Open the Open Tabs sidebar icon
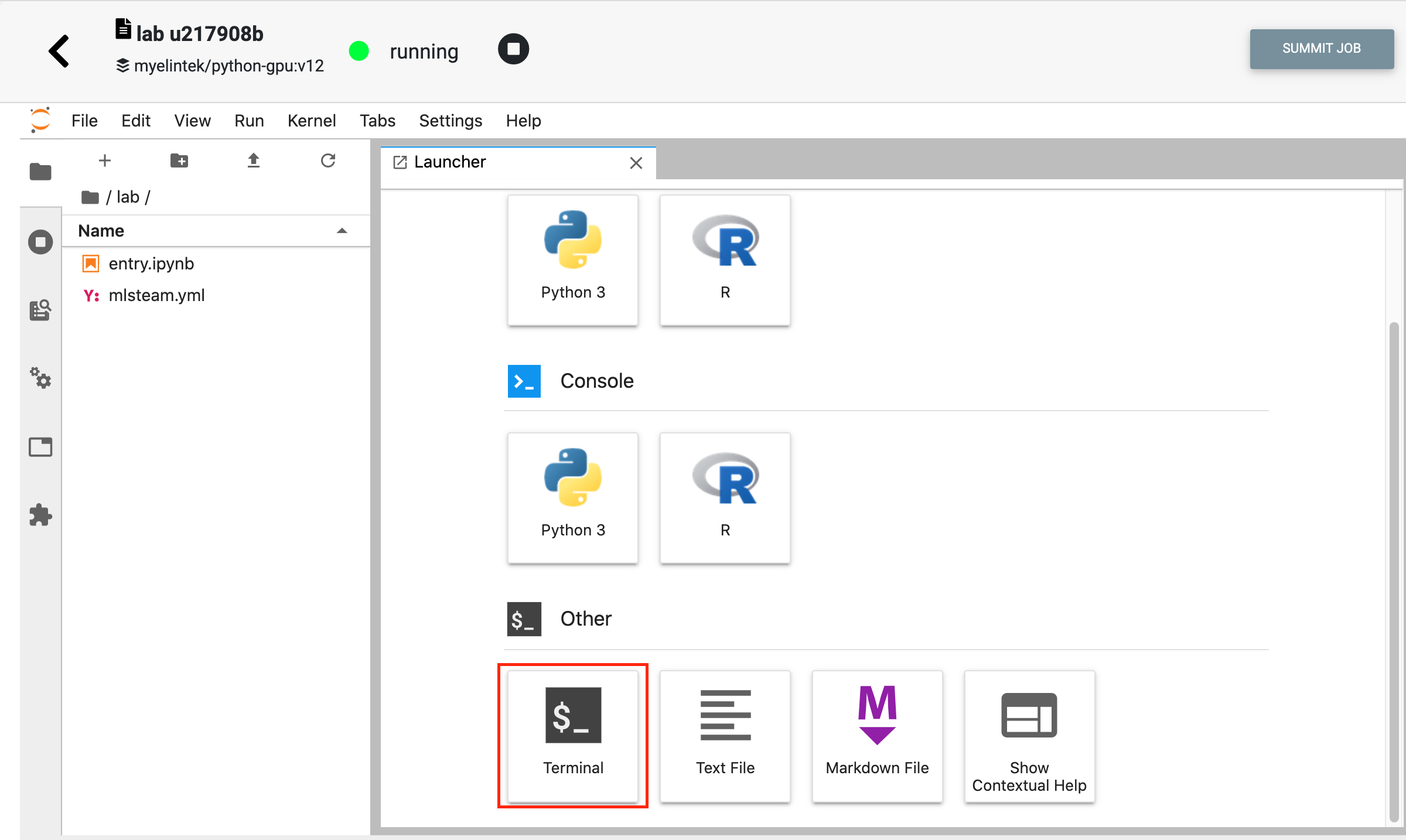Image resolution: width=1406 pixels, height=840 pixels. point(40,447)
